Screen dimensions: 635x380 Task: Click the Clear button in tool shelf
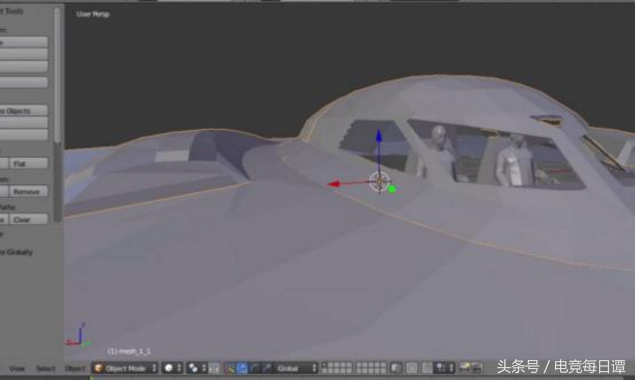pos(28,219)
